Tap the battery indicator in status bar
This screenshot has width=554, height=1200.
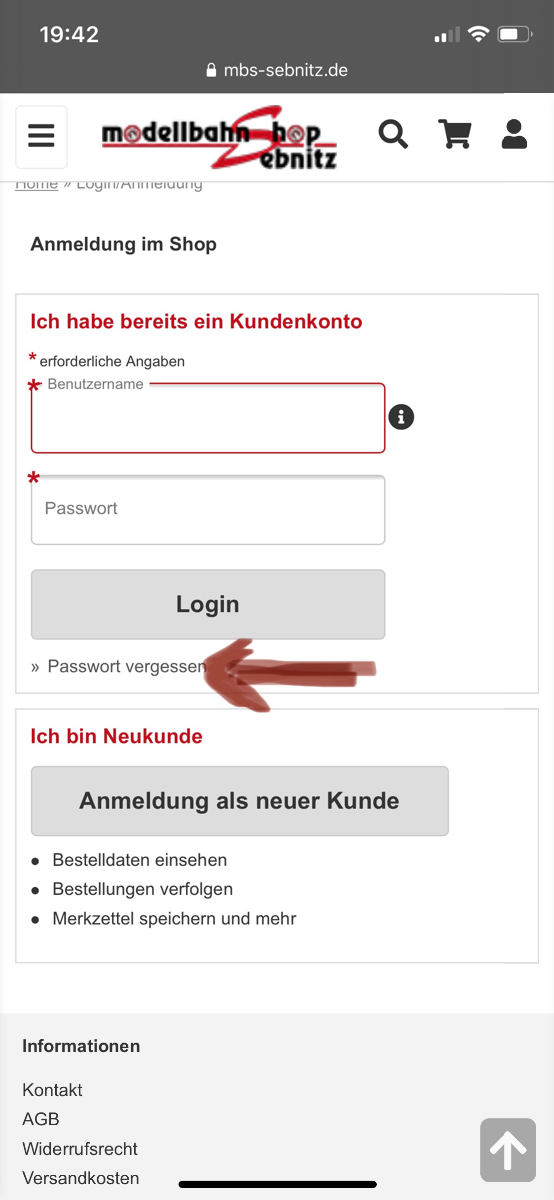[x=514, y=36]
